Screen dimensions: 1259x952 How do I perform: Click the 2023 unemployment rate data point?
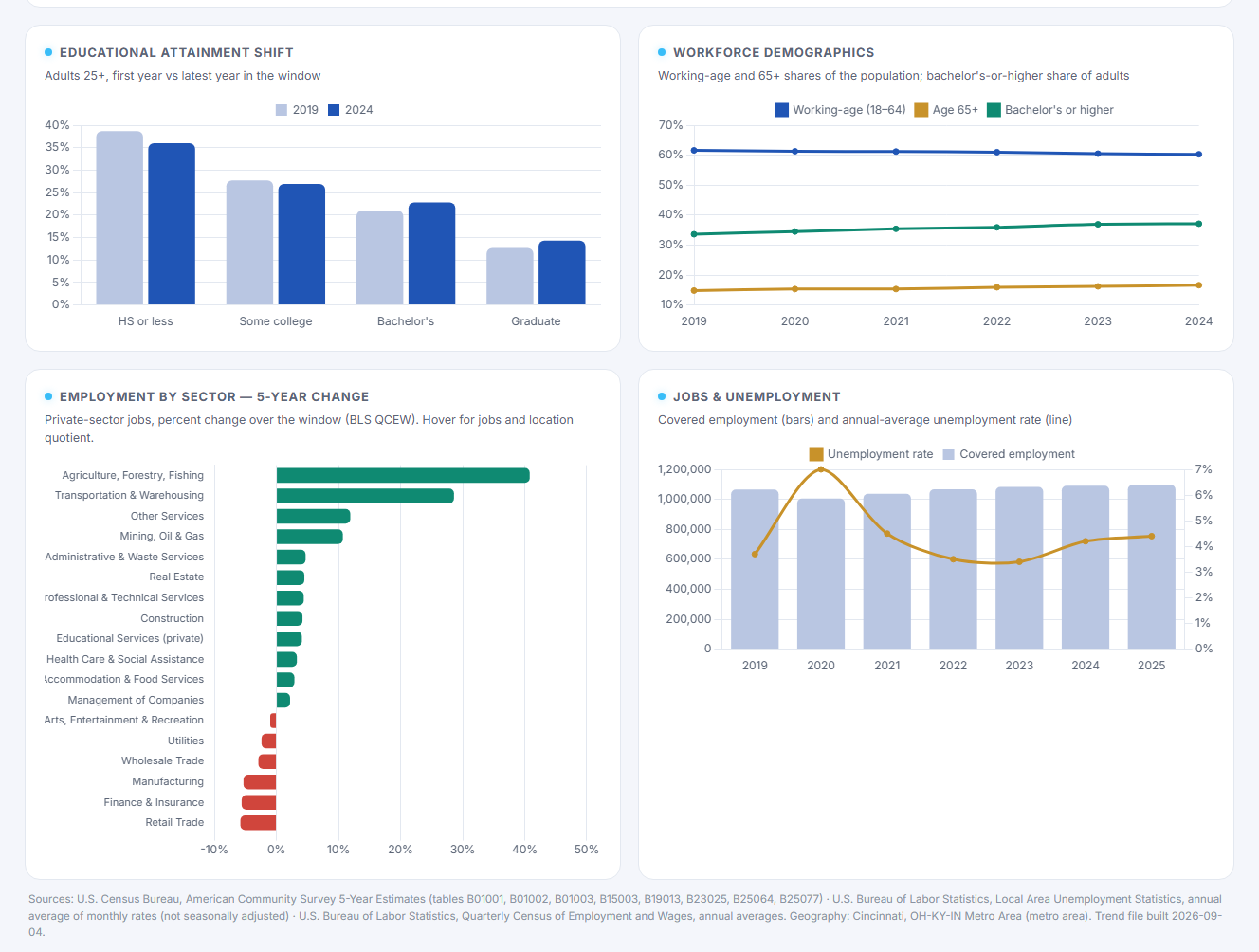click(1019, 561)
